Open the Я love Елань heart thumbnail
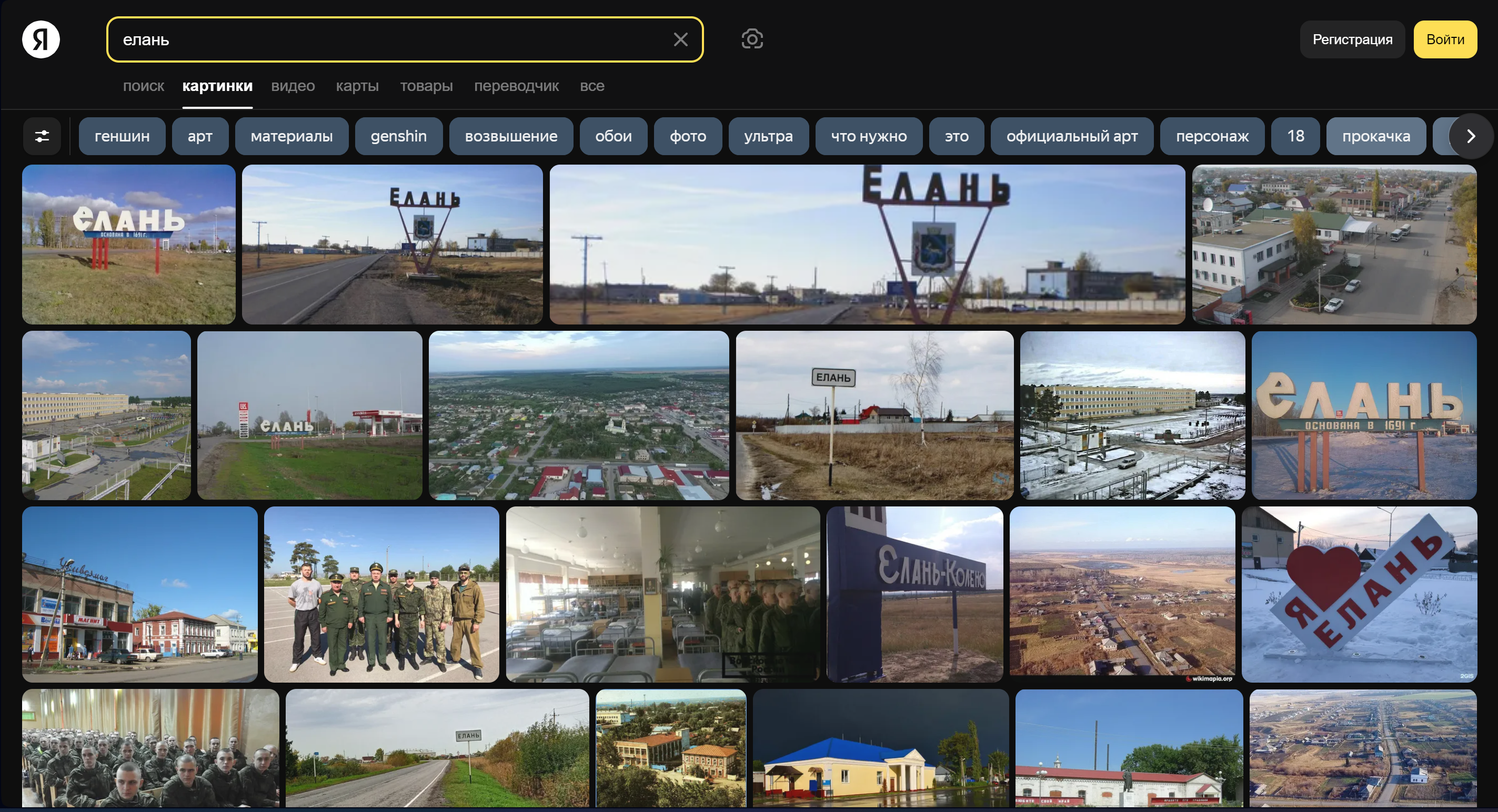 pos(1359,593)
